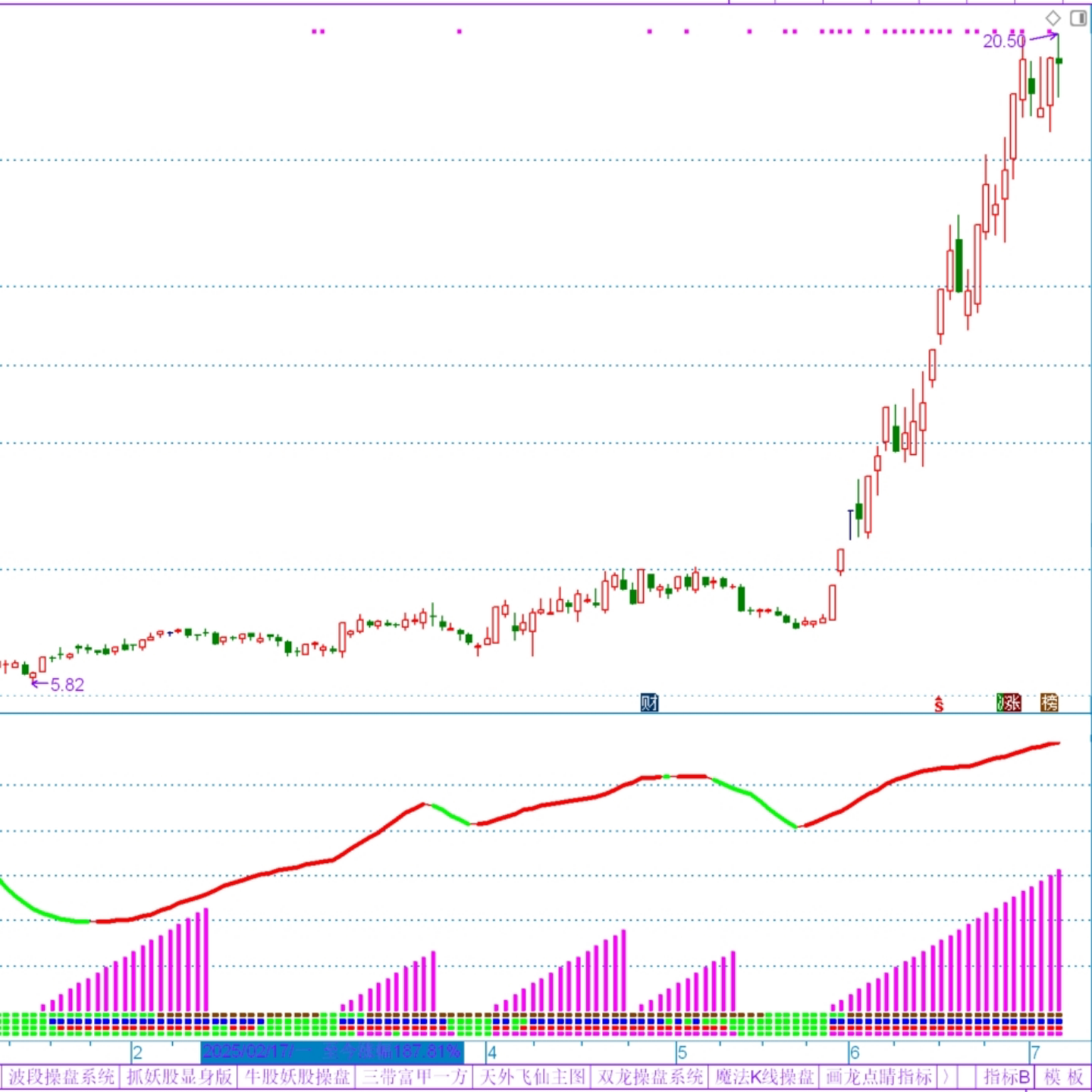The height and width of the screenshot is (1092, 1092).
Task: Click month 2 marker on the time axis
Action: tap(137, 1053)
